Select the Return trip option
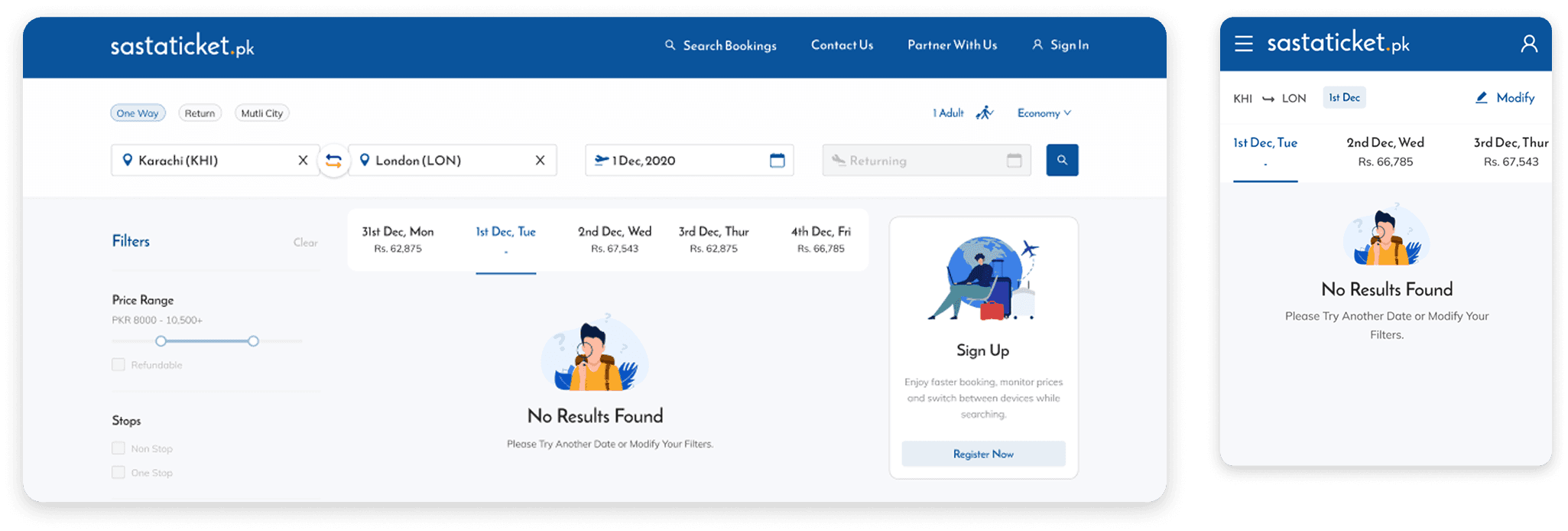 200,113
